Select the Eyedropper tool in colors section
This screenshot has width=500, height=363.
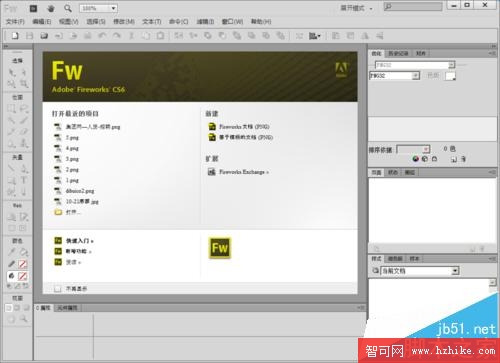pos(12,252)
